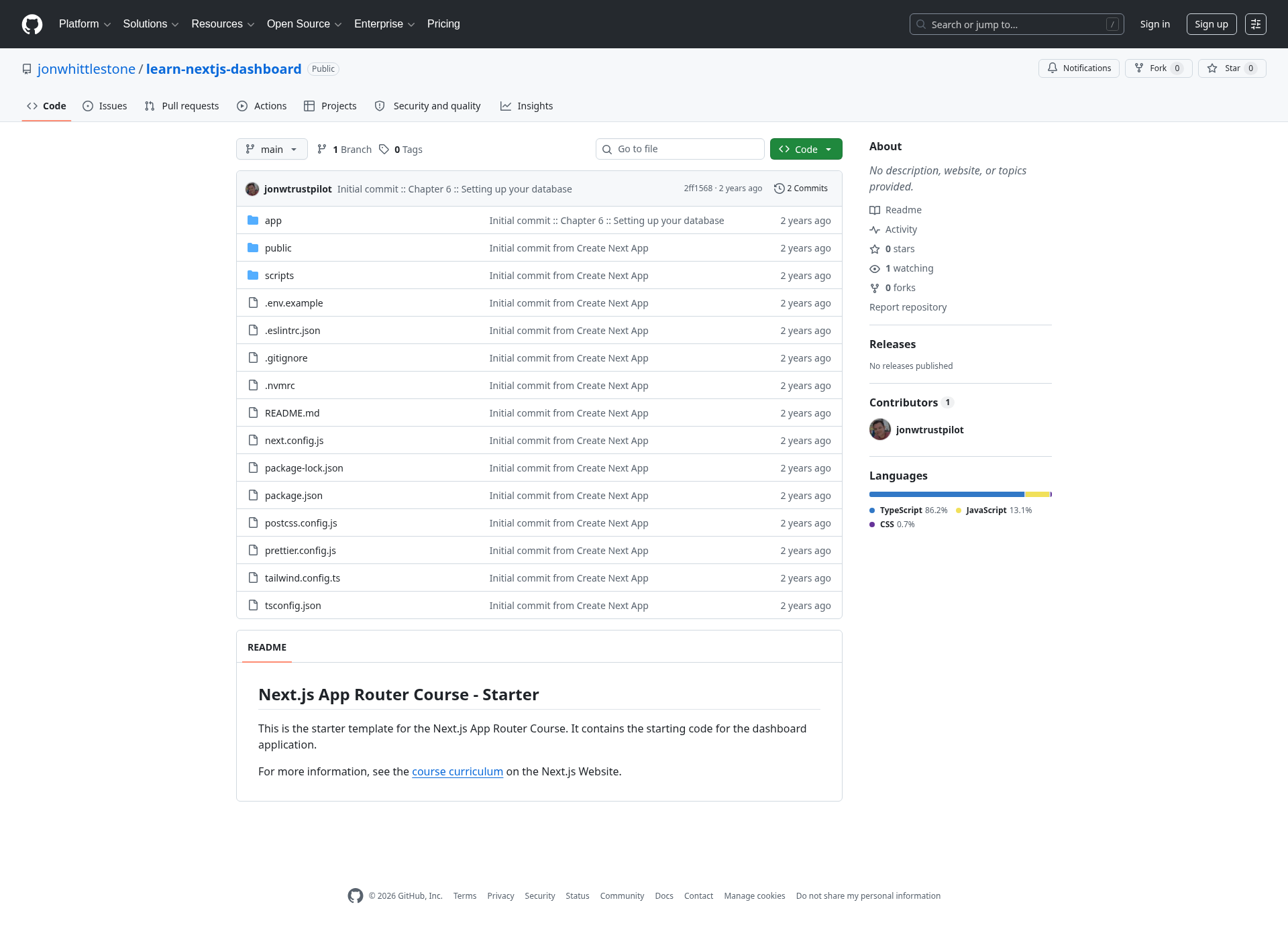Open the Projects tab
Viewport: 1288px width, 931px height.
(x=330, y=106)
